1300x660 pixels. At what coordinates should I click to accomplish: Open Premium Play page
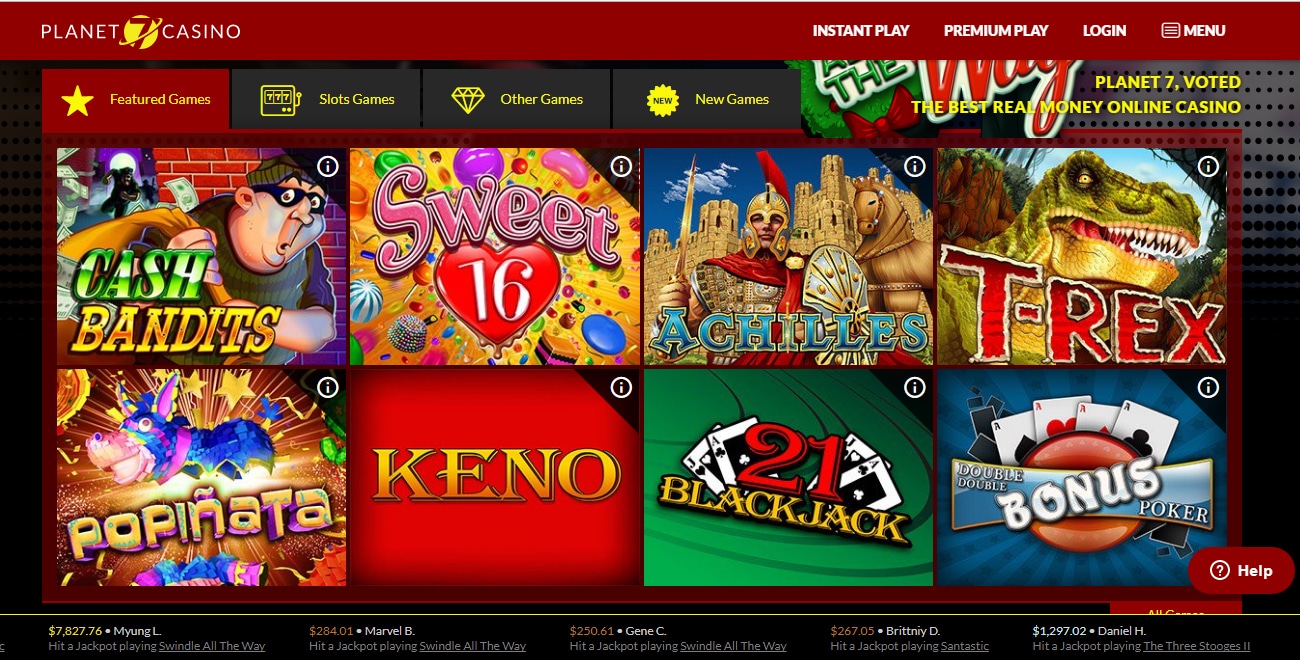click(996, 31)
